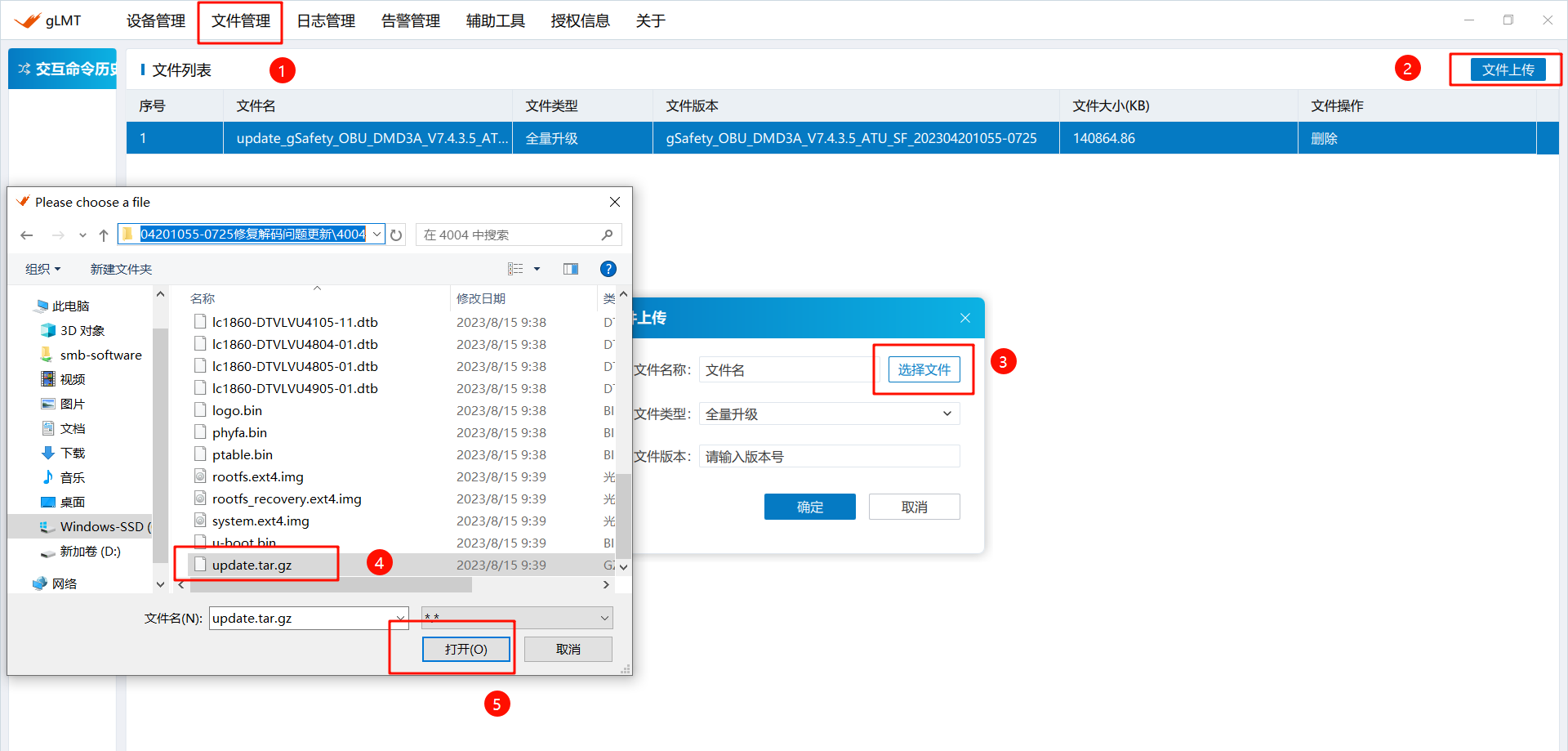Click the search magnifier in 4004 search box

click(607, 235)
